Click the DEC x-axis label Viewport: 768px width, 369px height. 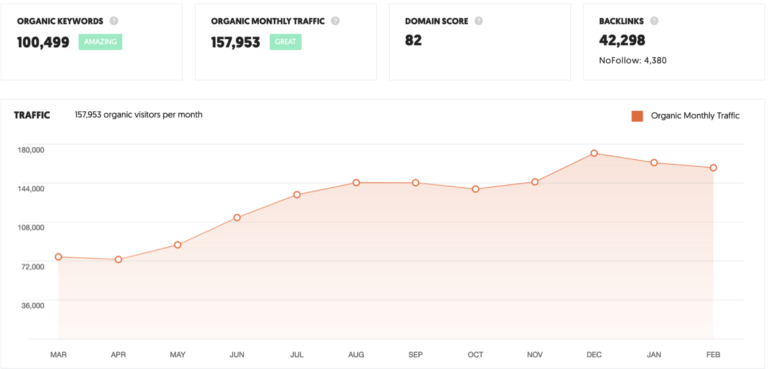pos(594,354)
